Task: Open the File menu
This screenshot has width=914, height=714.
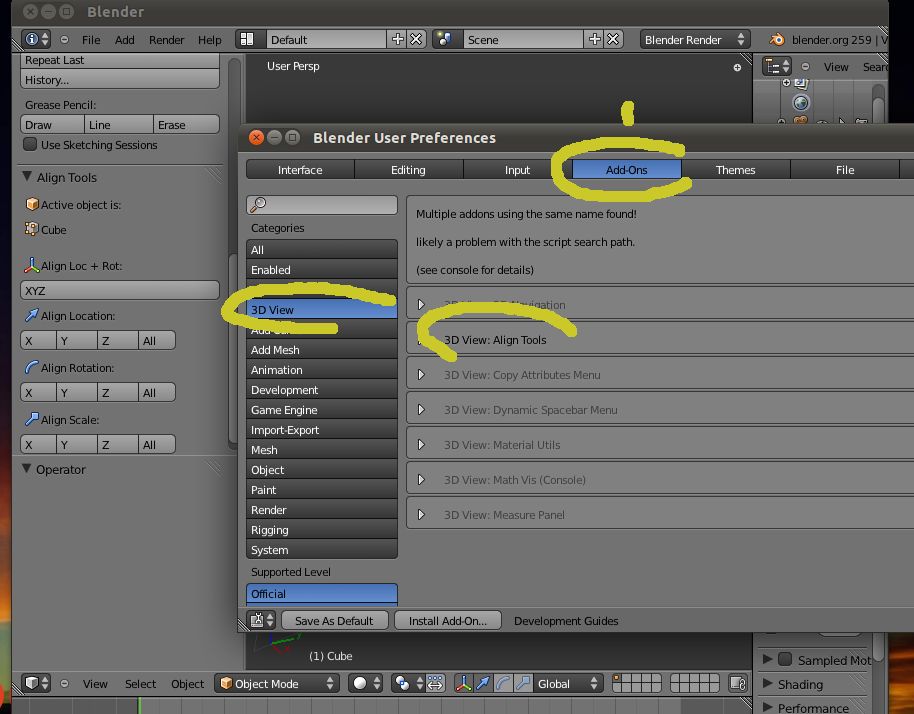Action: click(x=91, y=40)
